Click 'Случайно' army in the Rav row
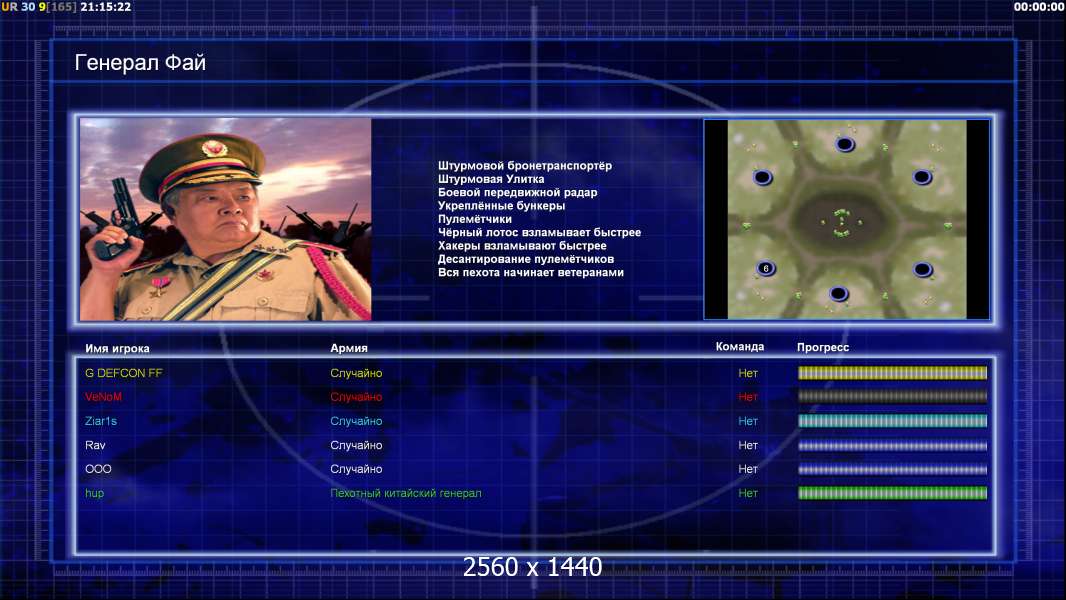The image size is (1066, 600). click(356, 445)
